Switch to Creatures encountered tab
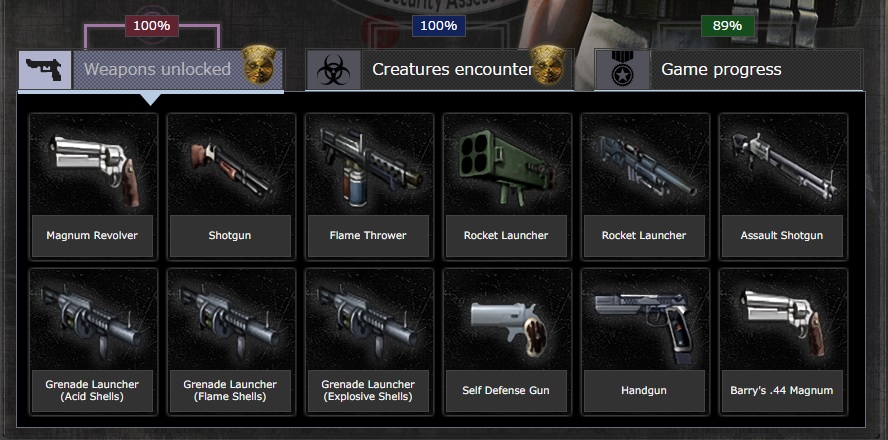The width and height of the screenshot is (888, 440). pyautogui.click(x=439, y=70)
